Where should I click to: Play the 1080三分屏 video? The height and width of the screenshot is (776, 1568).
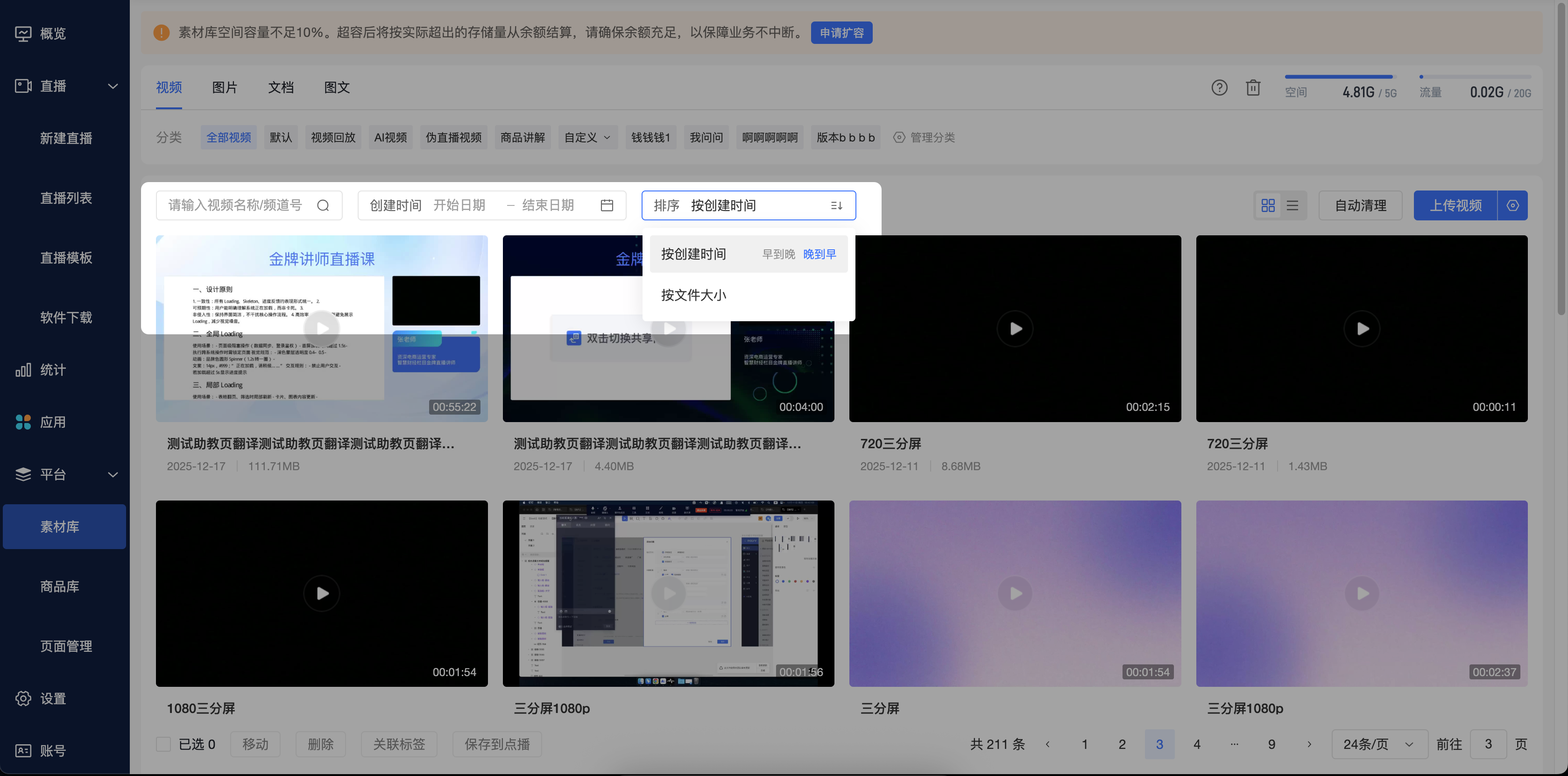click(x=322, y=593)
